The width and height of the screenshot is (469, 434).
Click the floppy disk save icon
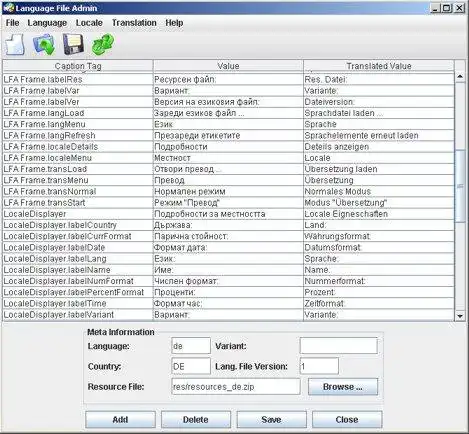[73, 44]
